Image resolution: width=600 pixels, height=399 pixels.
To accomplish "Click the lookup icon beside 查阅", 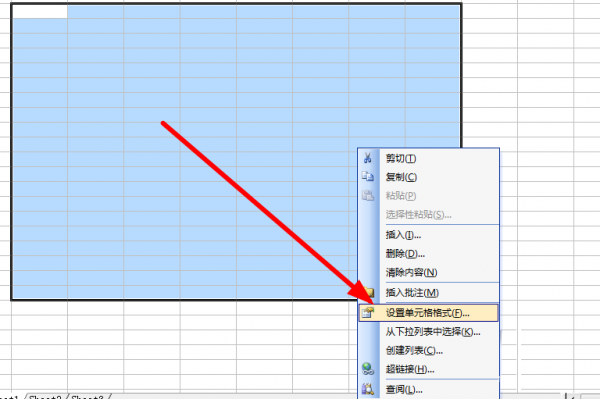I will tap(368, 389).
